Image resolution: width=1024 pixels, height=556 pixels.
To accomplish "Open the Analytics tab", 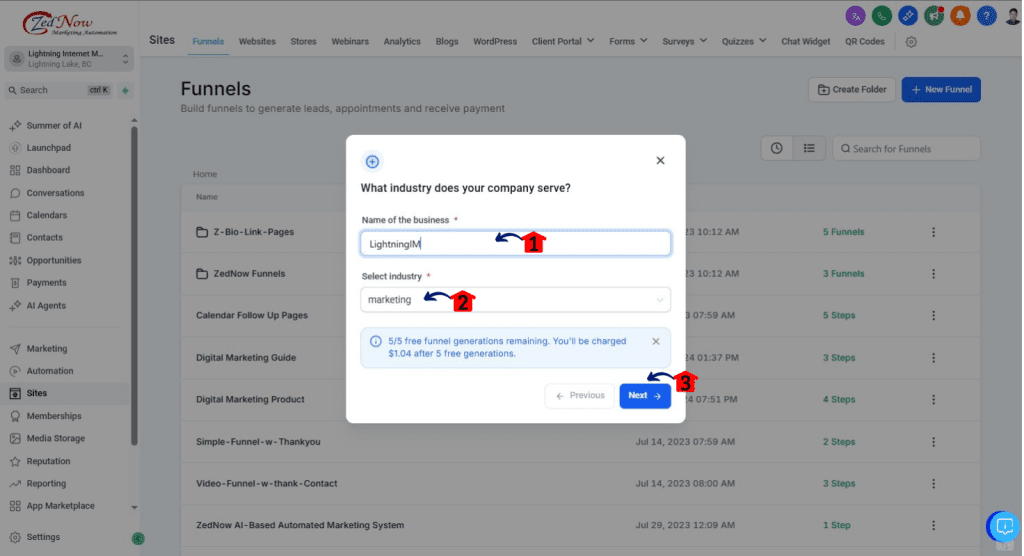I will pos(402,41).
